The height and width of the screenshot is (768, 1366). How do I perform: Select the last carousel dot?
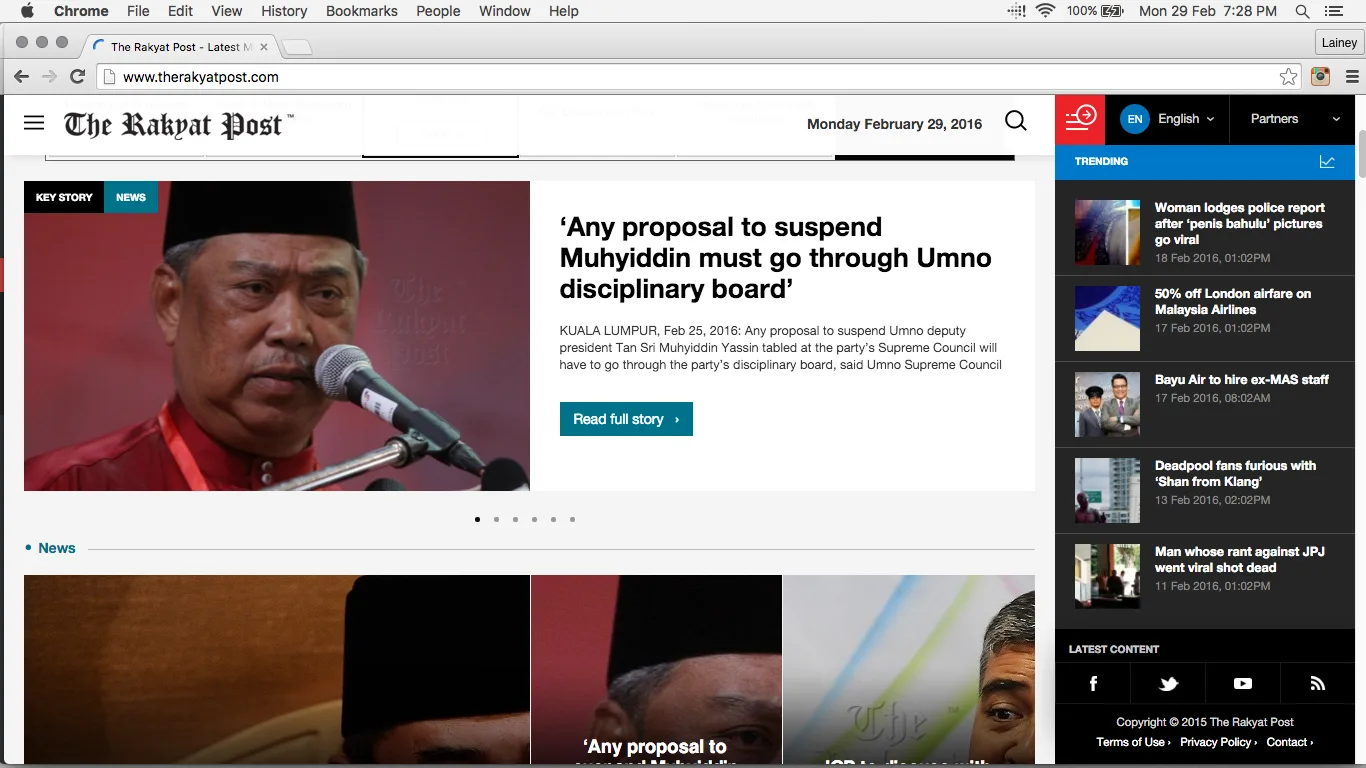(572, 519)
